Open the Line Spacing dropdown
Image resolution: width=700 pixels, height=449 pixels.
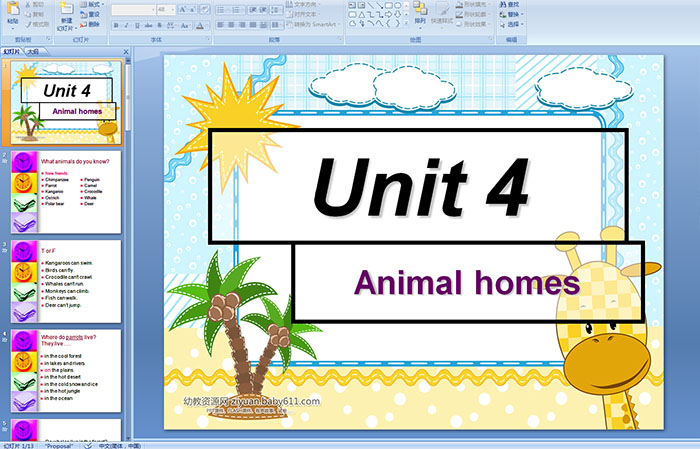(277, 9)
